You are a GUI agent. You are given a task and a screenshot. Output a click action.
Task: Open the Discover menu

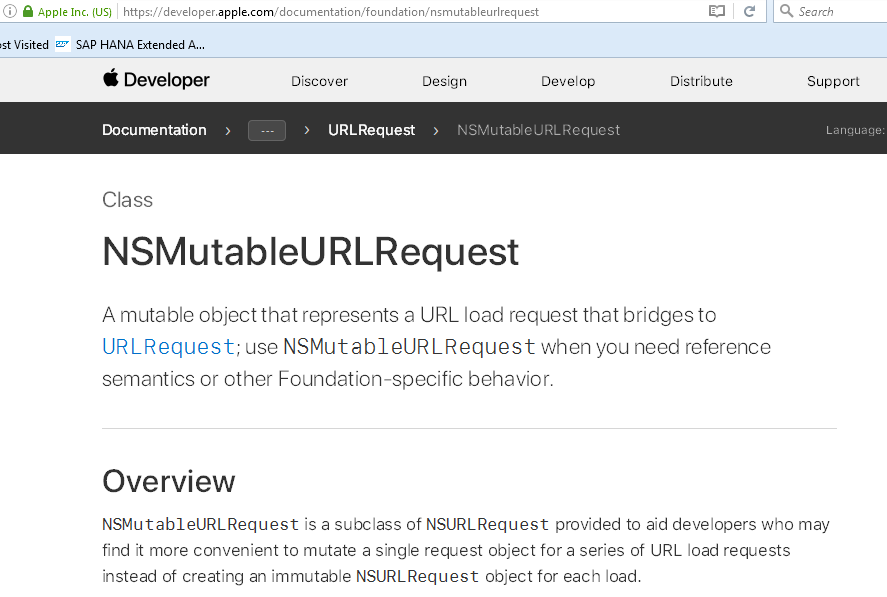tap(319, 81)
